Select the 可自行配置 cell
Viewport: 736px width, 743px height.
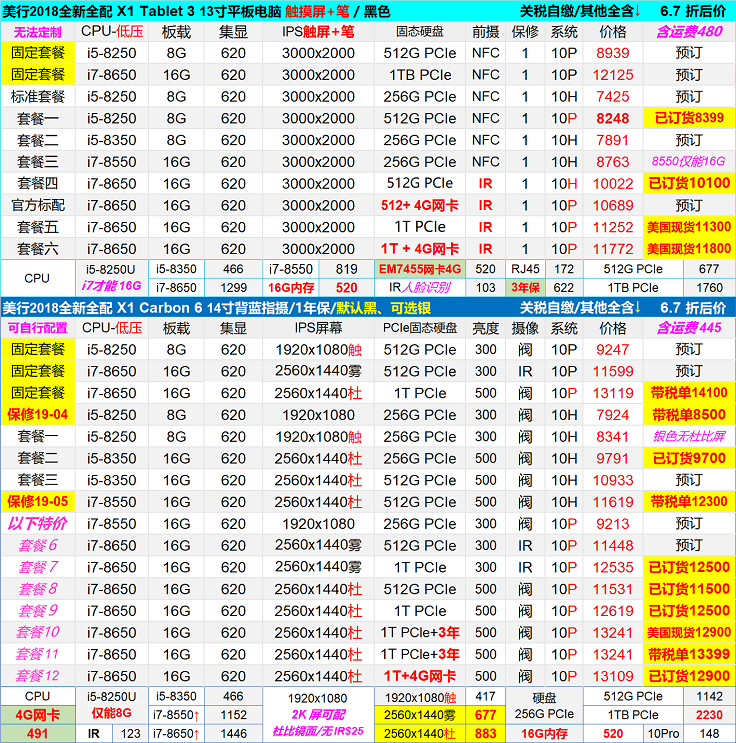click(x=37, y=327)
